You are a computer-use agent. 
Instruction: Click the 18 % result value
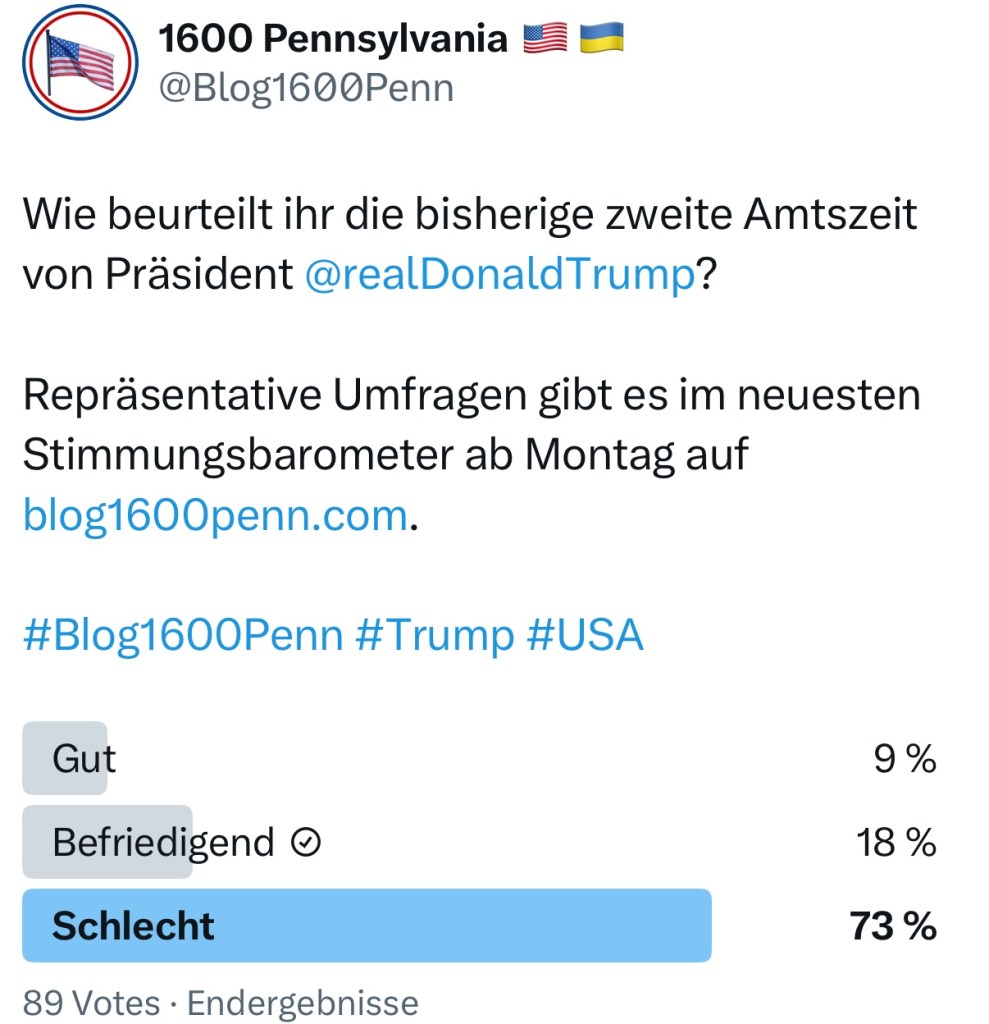coord(896,844)
